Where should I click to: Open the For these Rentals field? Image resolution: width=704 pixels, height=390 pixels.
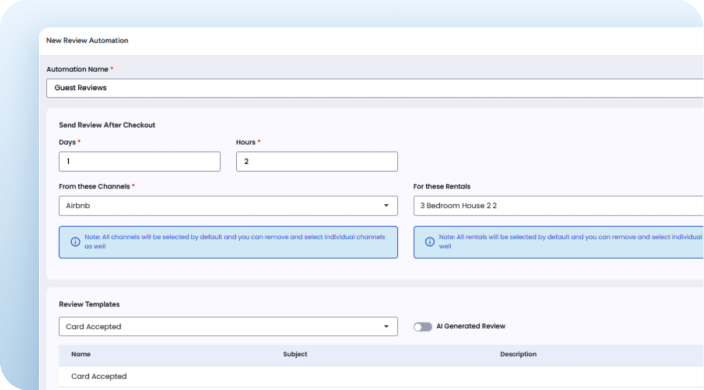pos(559,206)
